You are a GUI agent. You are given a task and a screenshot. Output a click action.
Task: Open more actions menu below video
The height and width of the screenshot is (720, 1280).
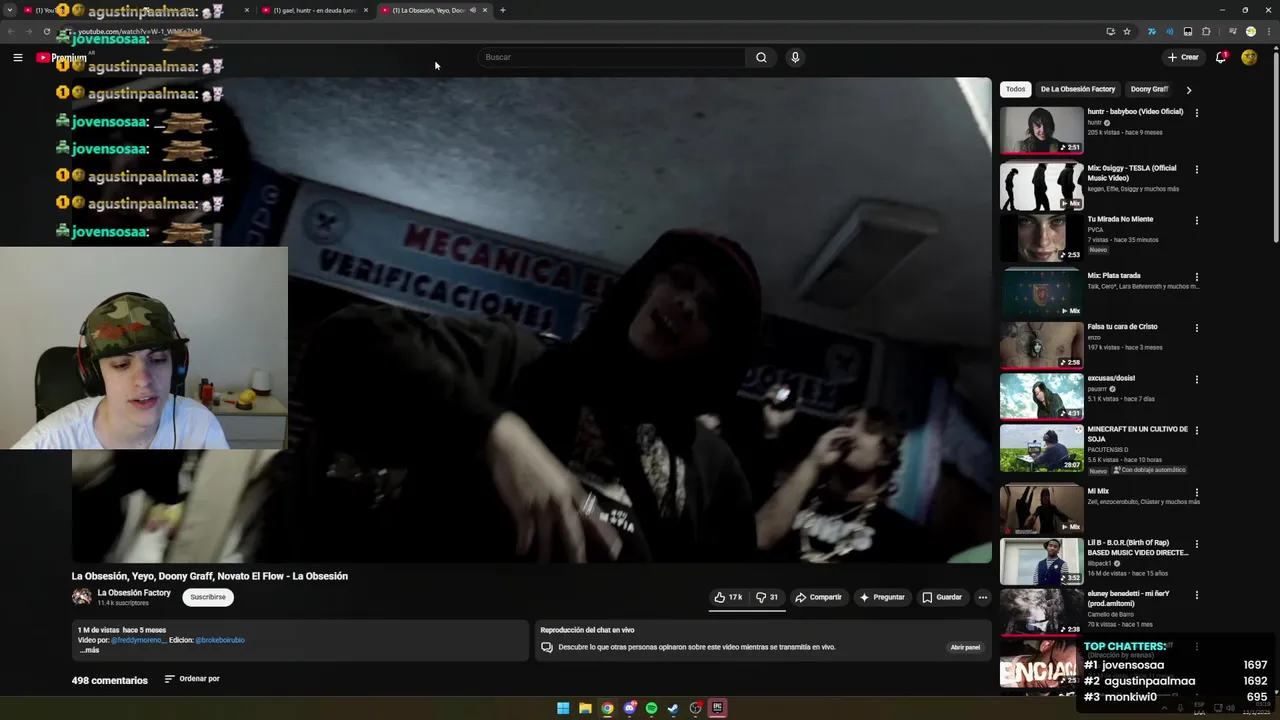coord(983,597)
